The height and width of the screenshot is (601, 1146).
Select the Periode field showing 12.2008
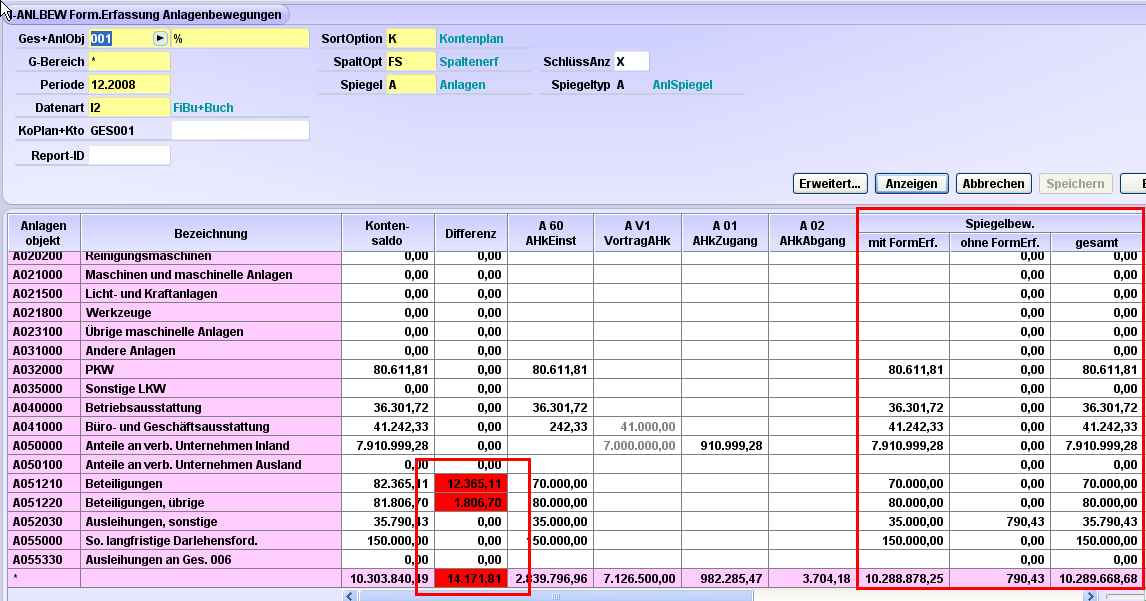point(129,84)
